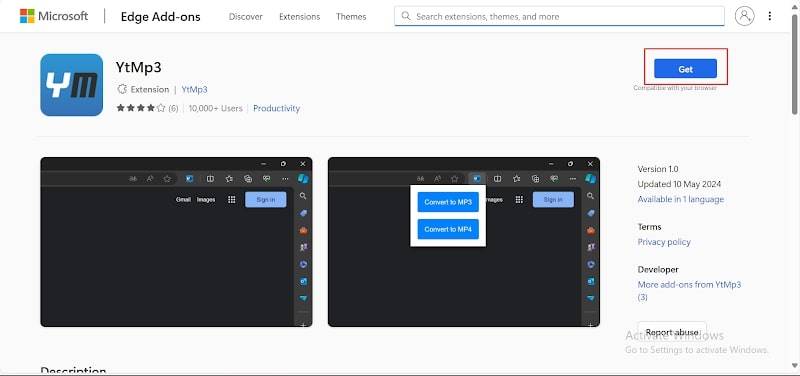
Task: Click the Compatible with your browser text
Action: (675, 88)
